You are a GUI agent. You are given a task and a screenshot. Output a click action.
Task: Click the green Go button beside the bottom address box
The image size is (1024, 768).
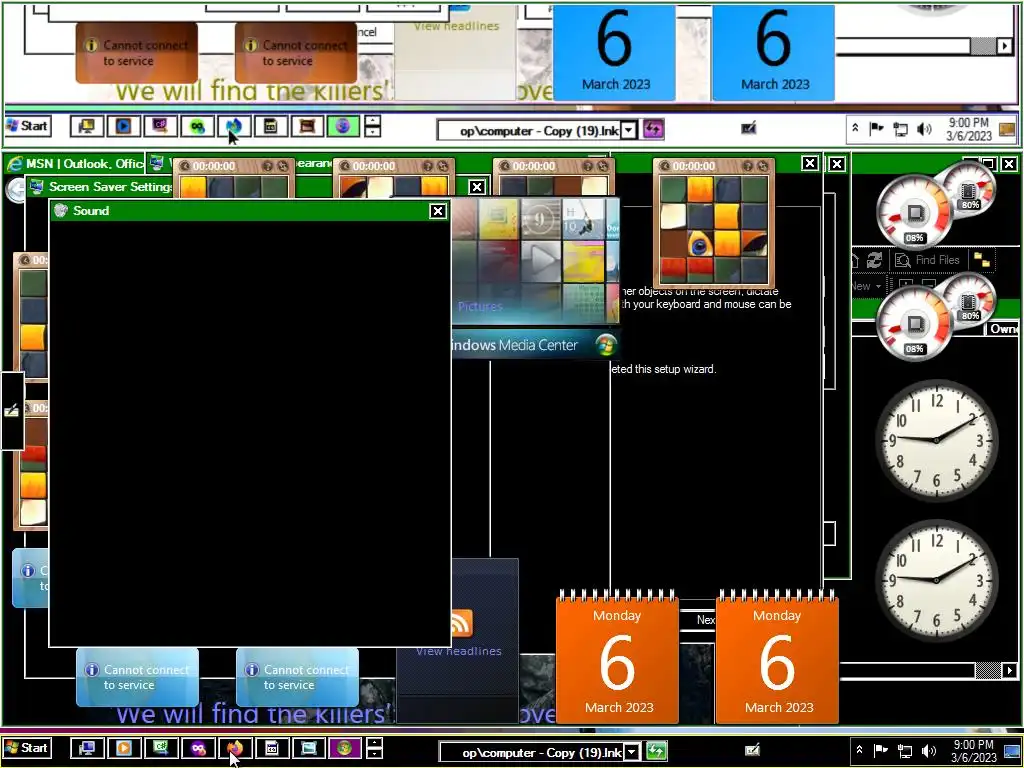pos(656,751)
